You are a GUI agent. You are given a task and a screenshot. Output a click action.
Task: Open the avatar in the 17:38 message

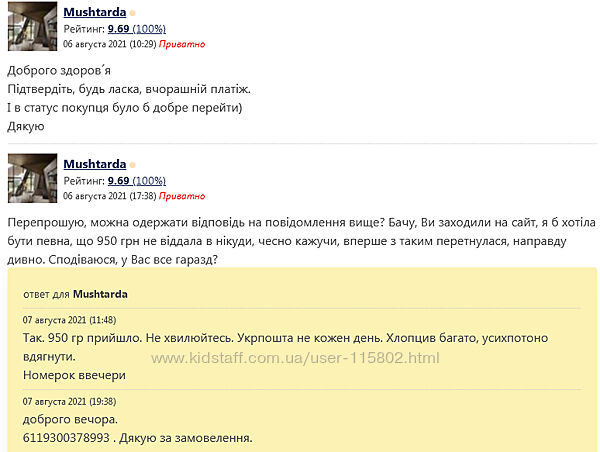tap(32, 178)
